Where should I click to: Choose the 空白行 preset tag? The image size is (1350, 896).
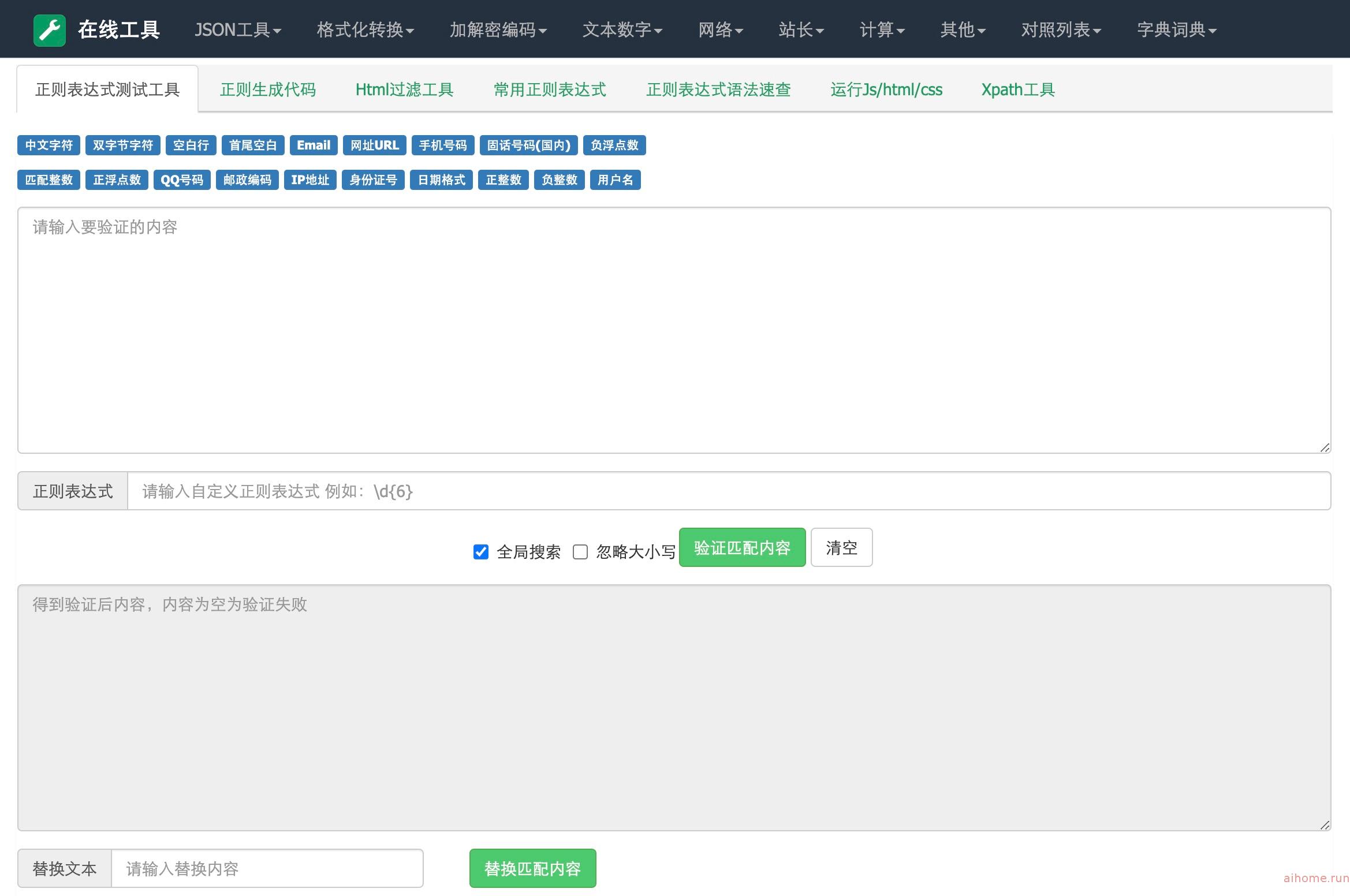coord(191,145)
